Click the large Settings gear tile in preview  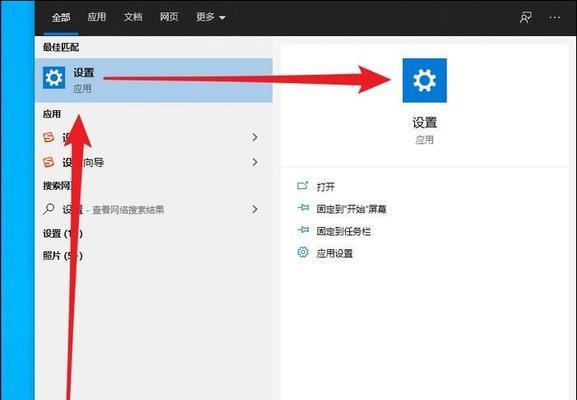pyautogui.click(x=425, y=80)
